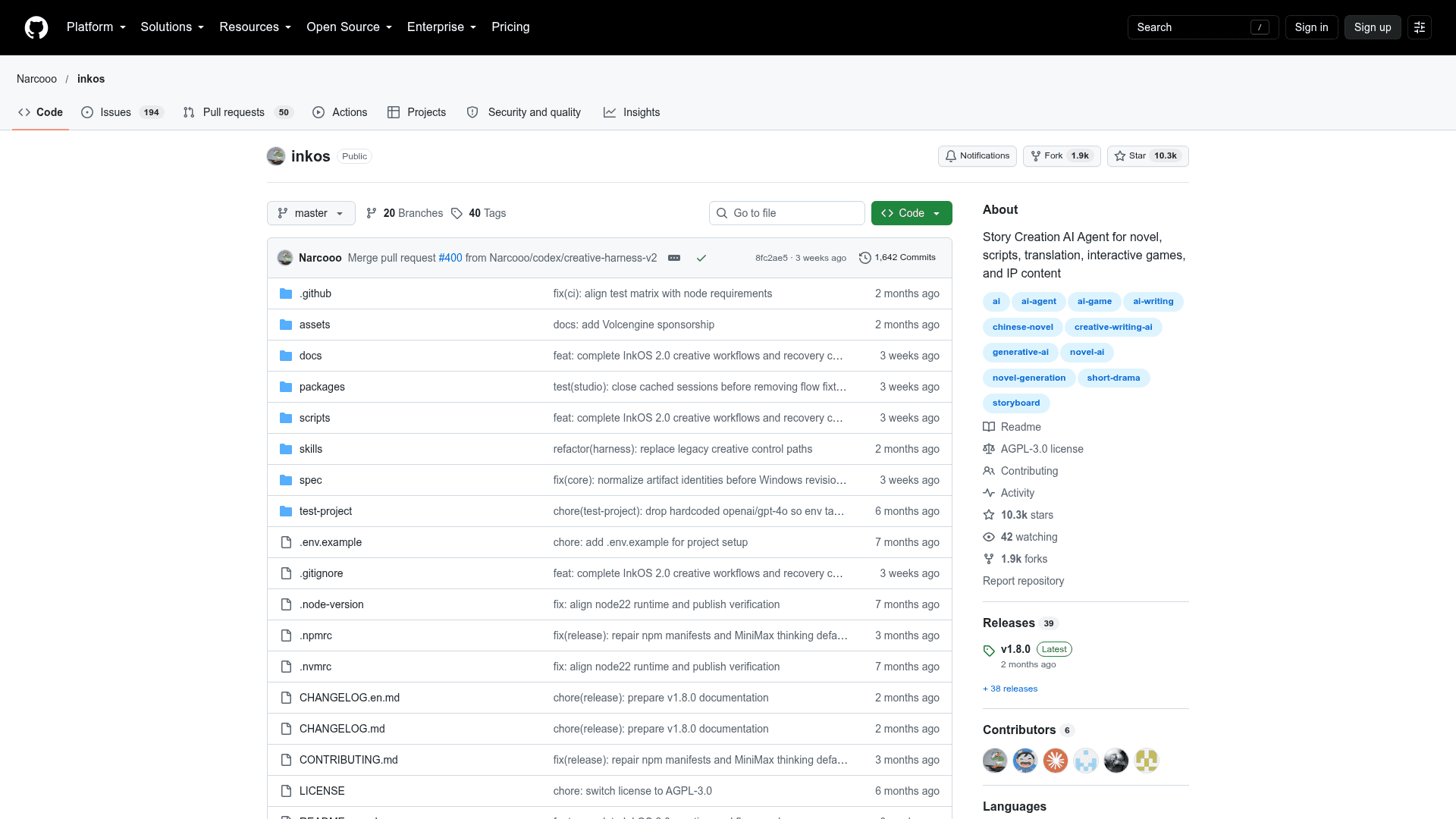1456x819 pixels.
Task: Click the Go to file field
Action: point(787,213)
